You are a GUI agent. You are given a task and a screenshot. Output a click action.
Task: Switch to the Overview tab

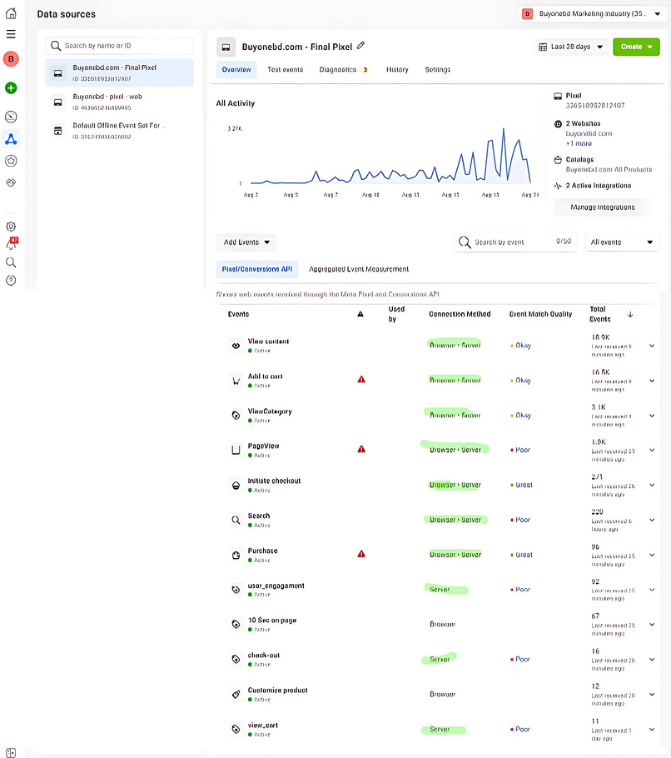tap(236, 70)
